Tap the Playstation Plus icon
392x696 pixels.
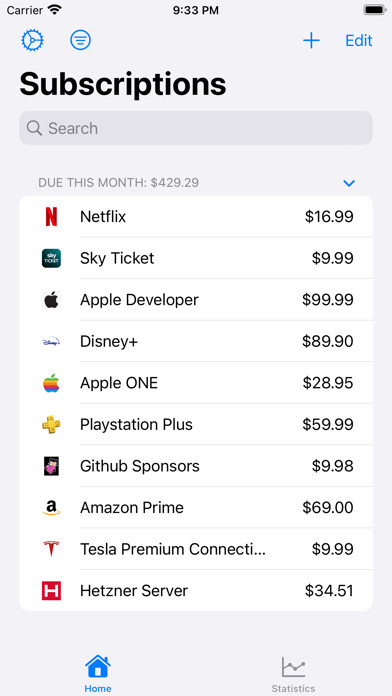point(51,424)
